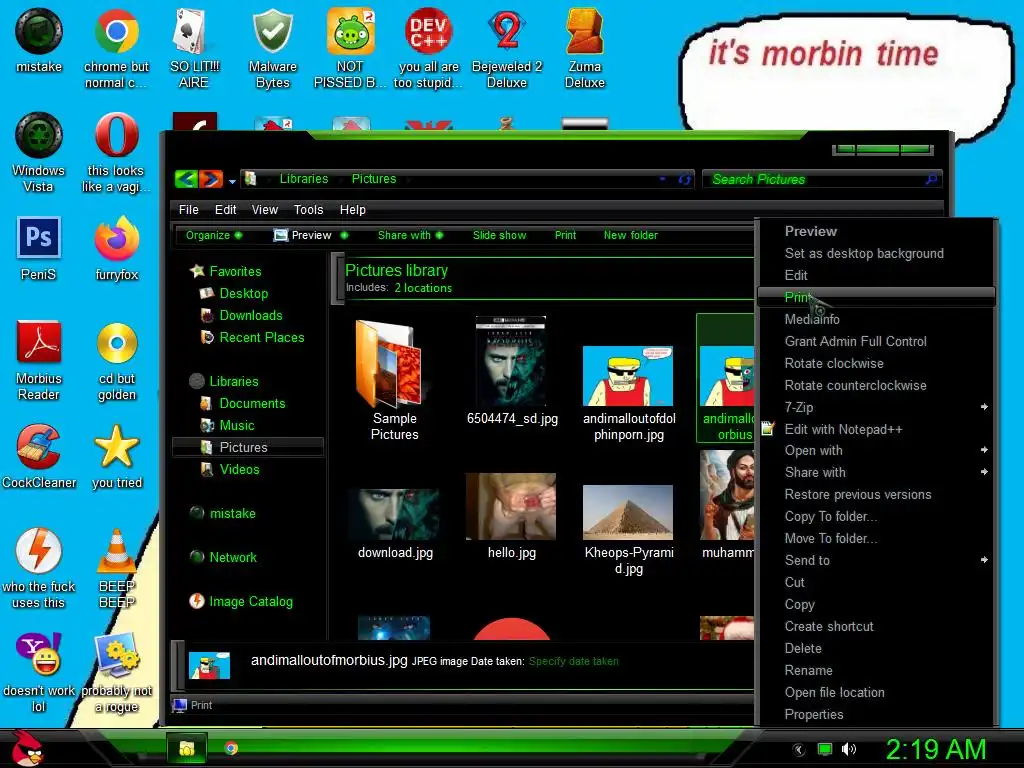
Task: Select the Kheops-Pyramid.jpg thumbnail
Action: pyautogui.click(x=628, y=511)
